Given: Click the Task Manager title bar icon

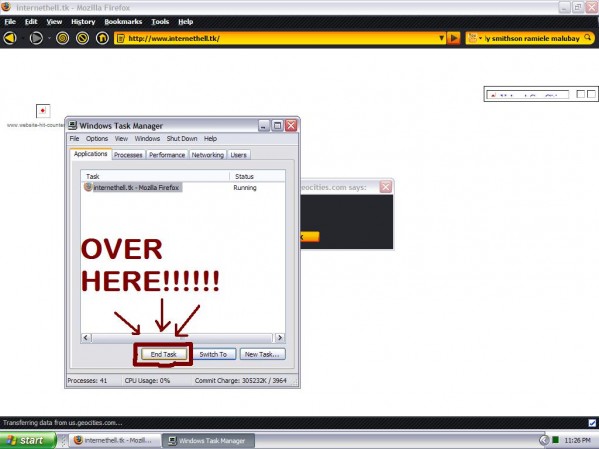Looking at the screenshot, I should pos(72,125).
